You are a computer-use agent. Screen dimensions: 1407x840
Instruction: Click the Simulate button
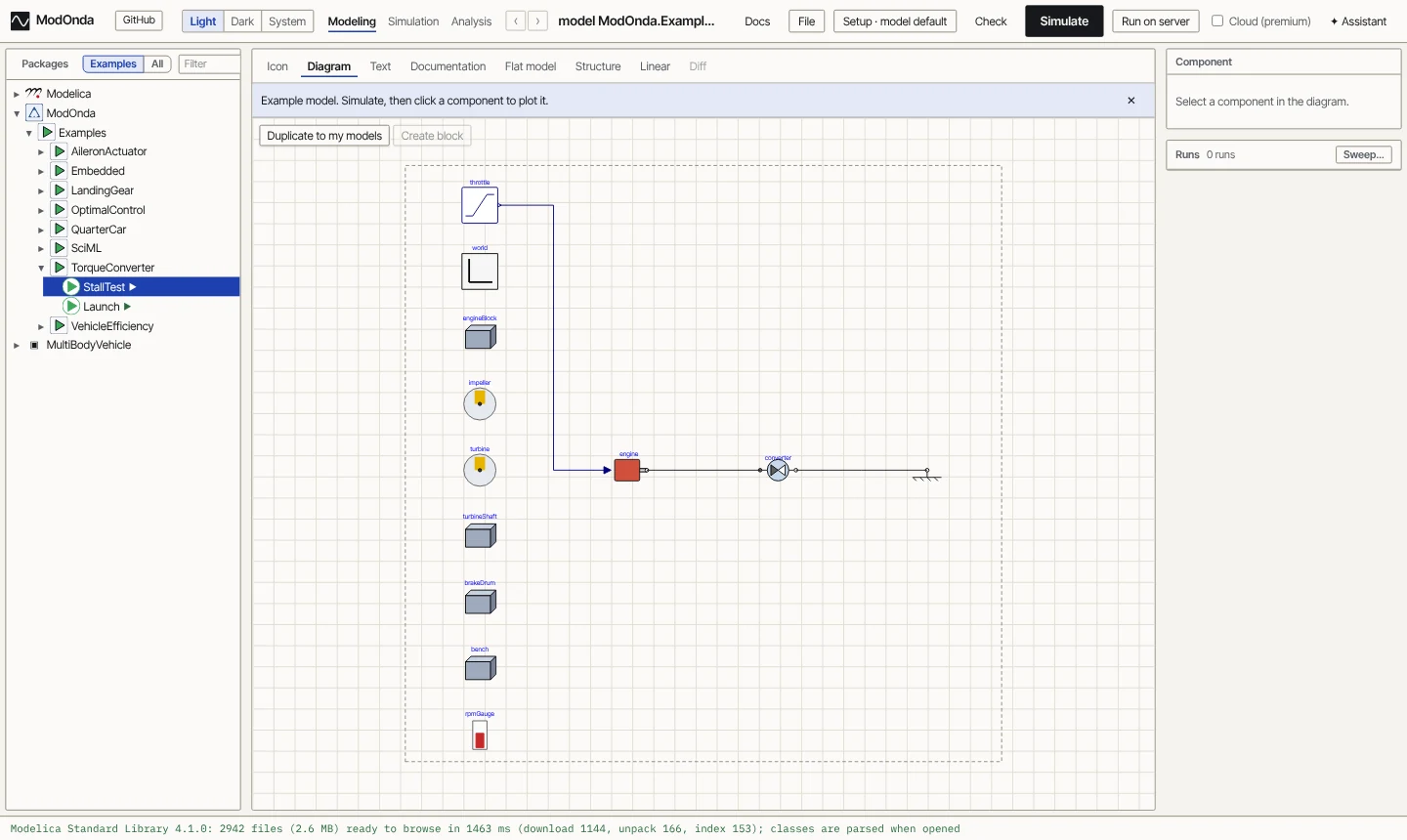click(x=1064, y=21)
